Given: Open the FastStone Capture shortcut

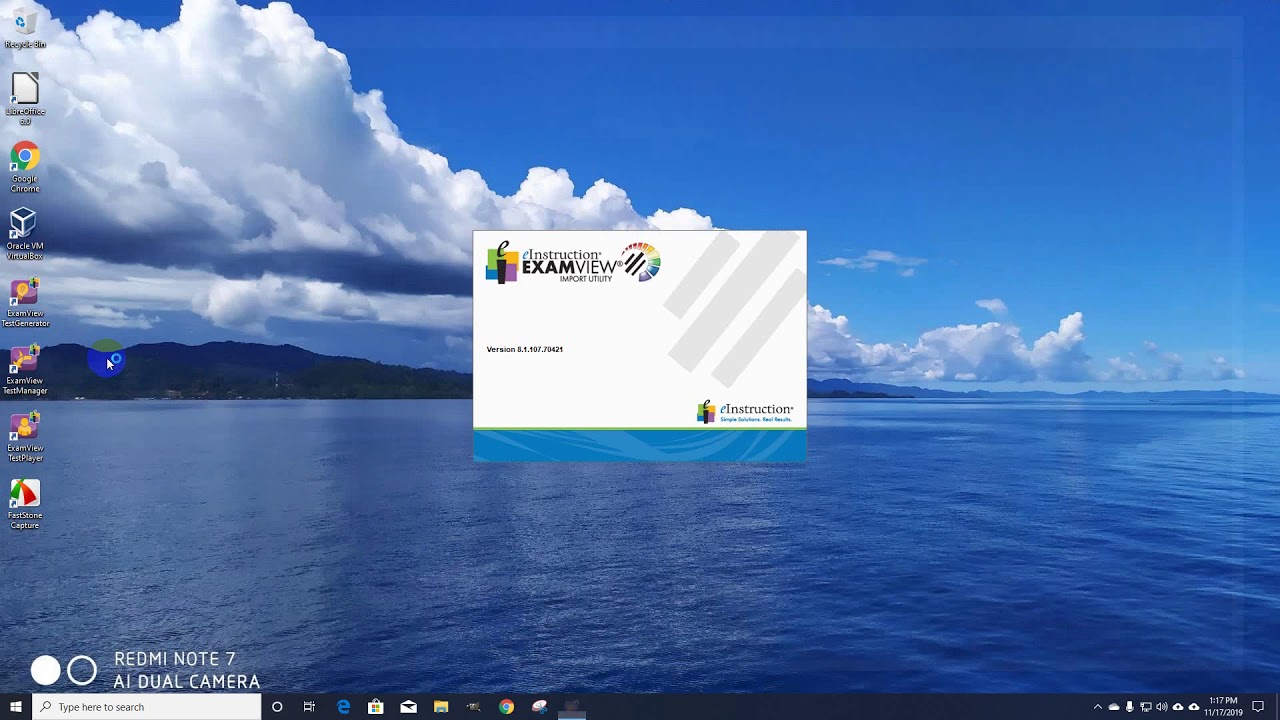Looking at the screenshot, I should (25, 505).
